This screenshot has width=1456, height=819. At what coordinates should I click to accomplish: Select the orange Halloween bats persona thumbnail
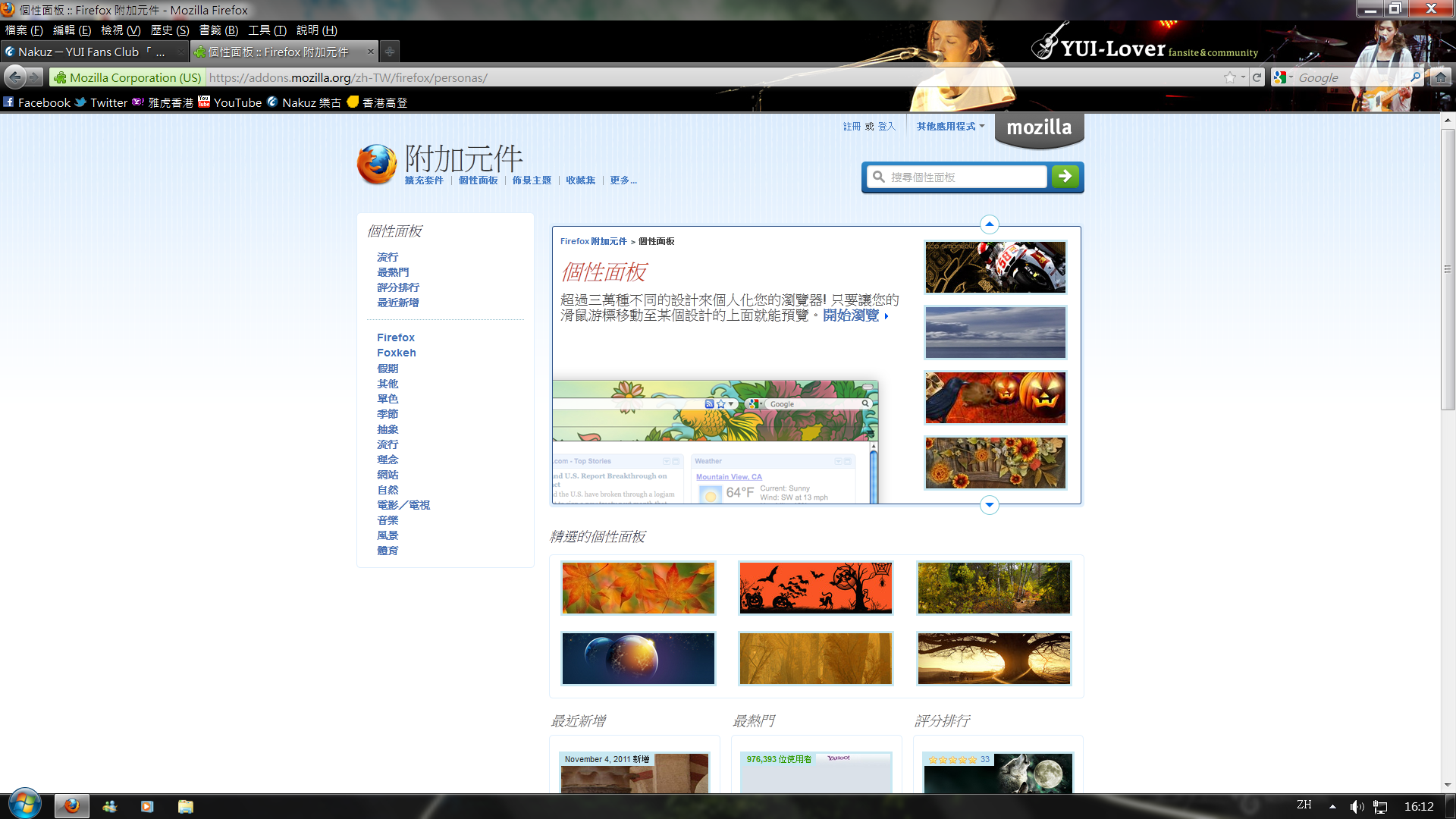point(815,588)
